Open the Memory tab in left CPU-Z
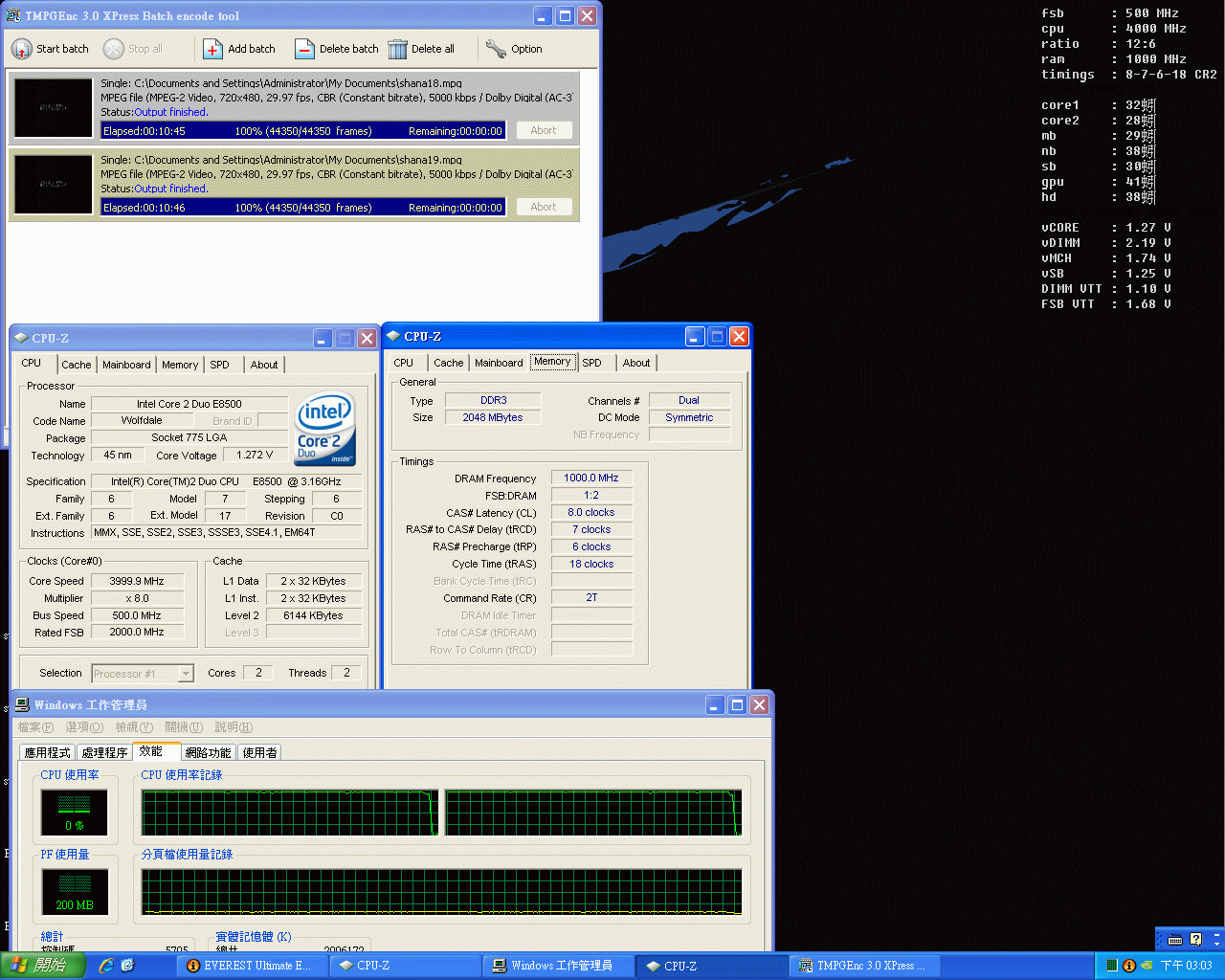 (x=180, y=365)
